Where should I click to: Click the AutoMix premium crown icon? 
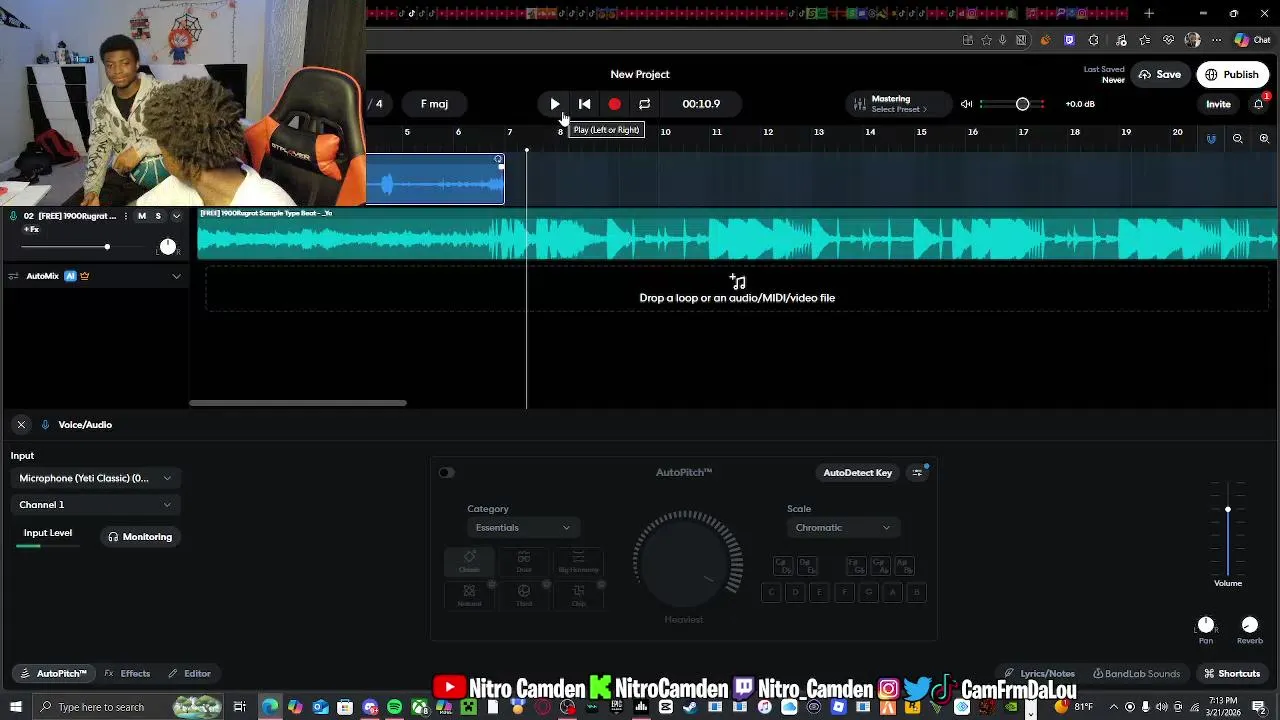coord(84,276)
